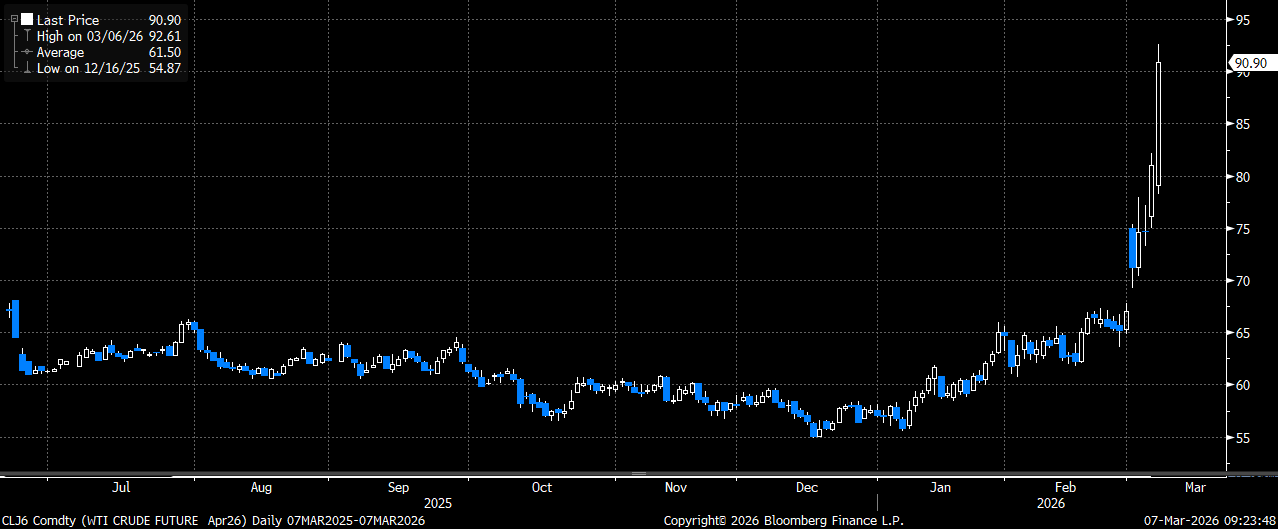Click the Oct label on the time axis
The height and width of the screenshot is (529, 1278).
pyautogui.click(x=541, y=488)
